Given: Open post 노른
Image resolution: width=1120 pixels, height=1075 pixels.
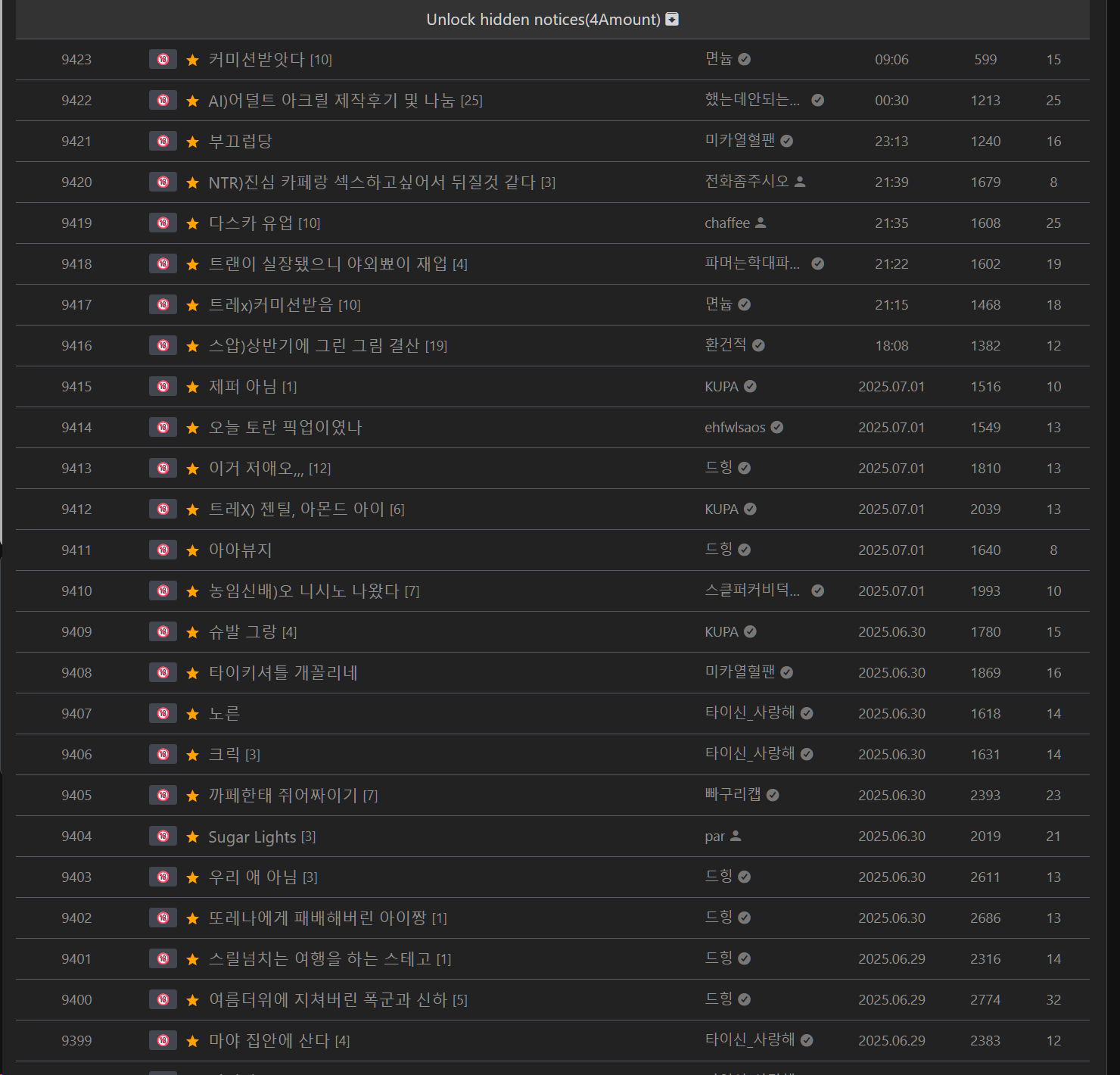Looking at the screenshot, I should pyautogui.click(x=225, y=713).
